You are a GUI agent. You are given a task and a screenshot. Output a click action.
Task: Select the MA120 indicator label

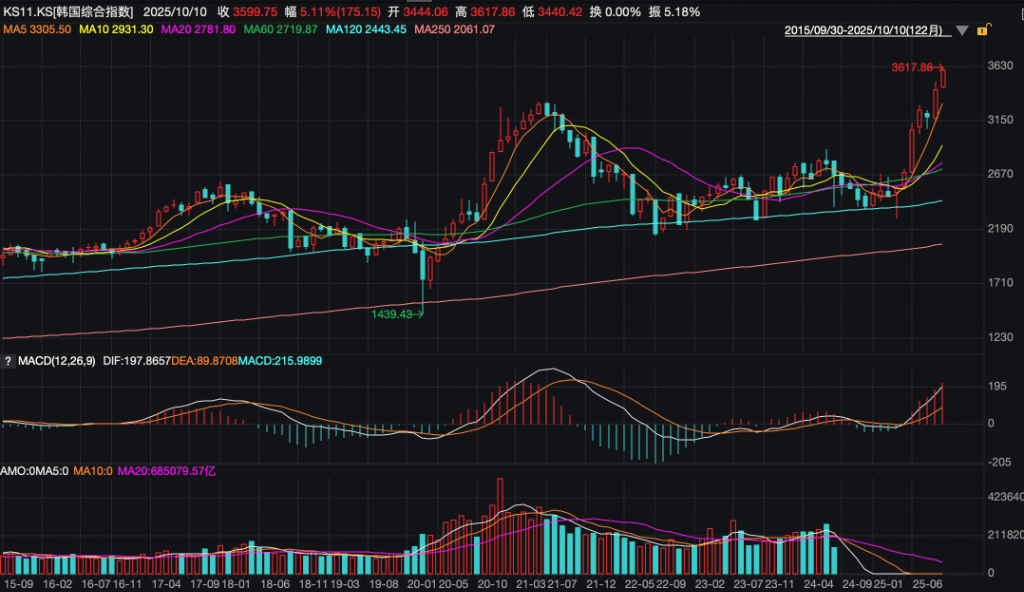tap(365, 30)
